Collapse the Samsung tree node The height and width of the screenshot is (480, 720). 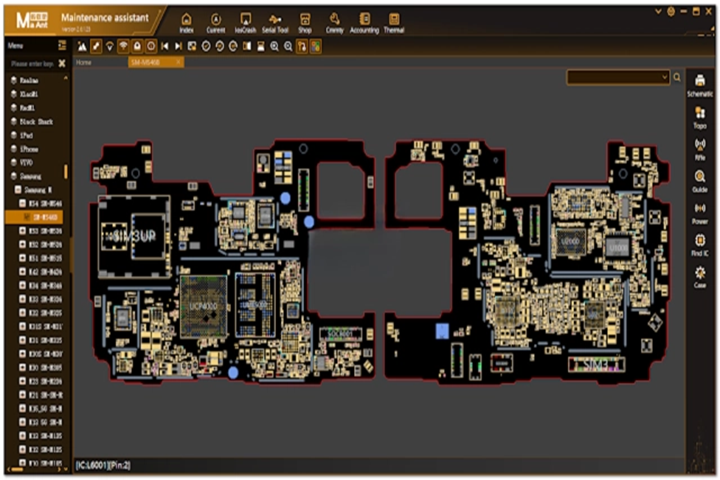(x=14, y=174)
